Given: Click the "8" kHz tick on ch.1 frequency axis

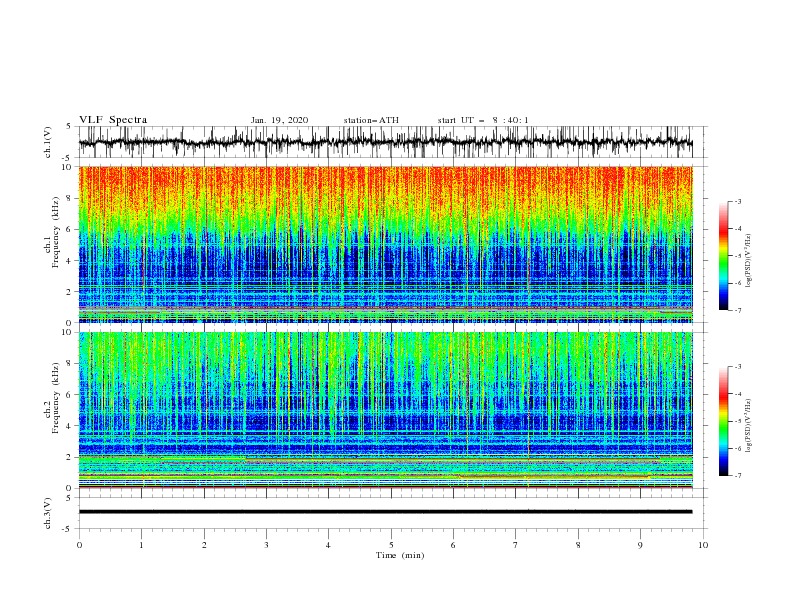Looking at the screenshot, I should 69,198.
